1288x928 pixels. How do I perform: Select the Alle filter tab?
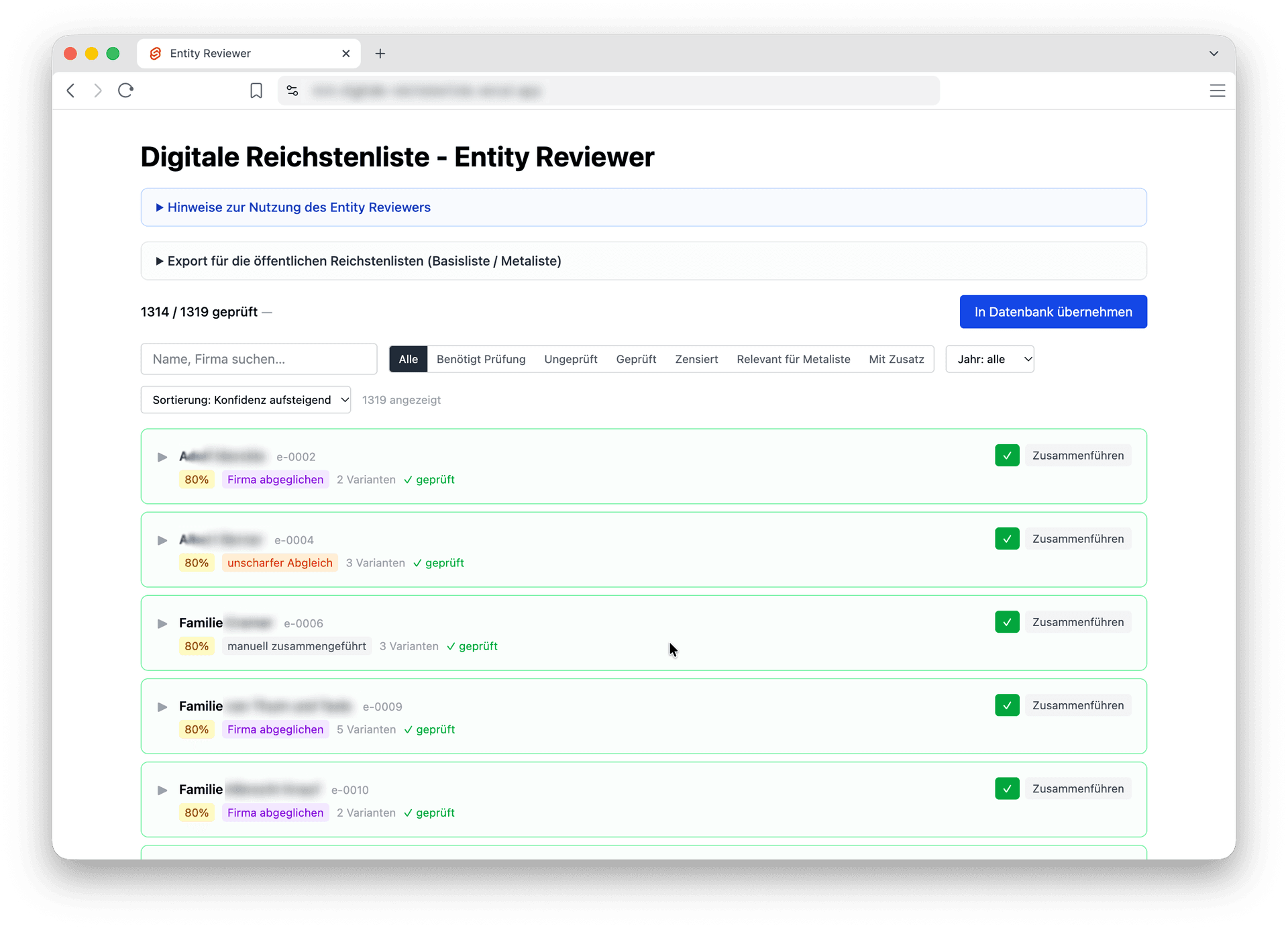click(x=408, y=359)
